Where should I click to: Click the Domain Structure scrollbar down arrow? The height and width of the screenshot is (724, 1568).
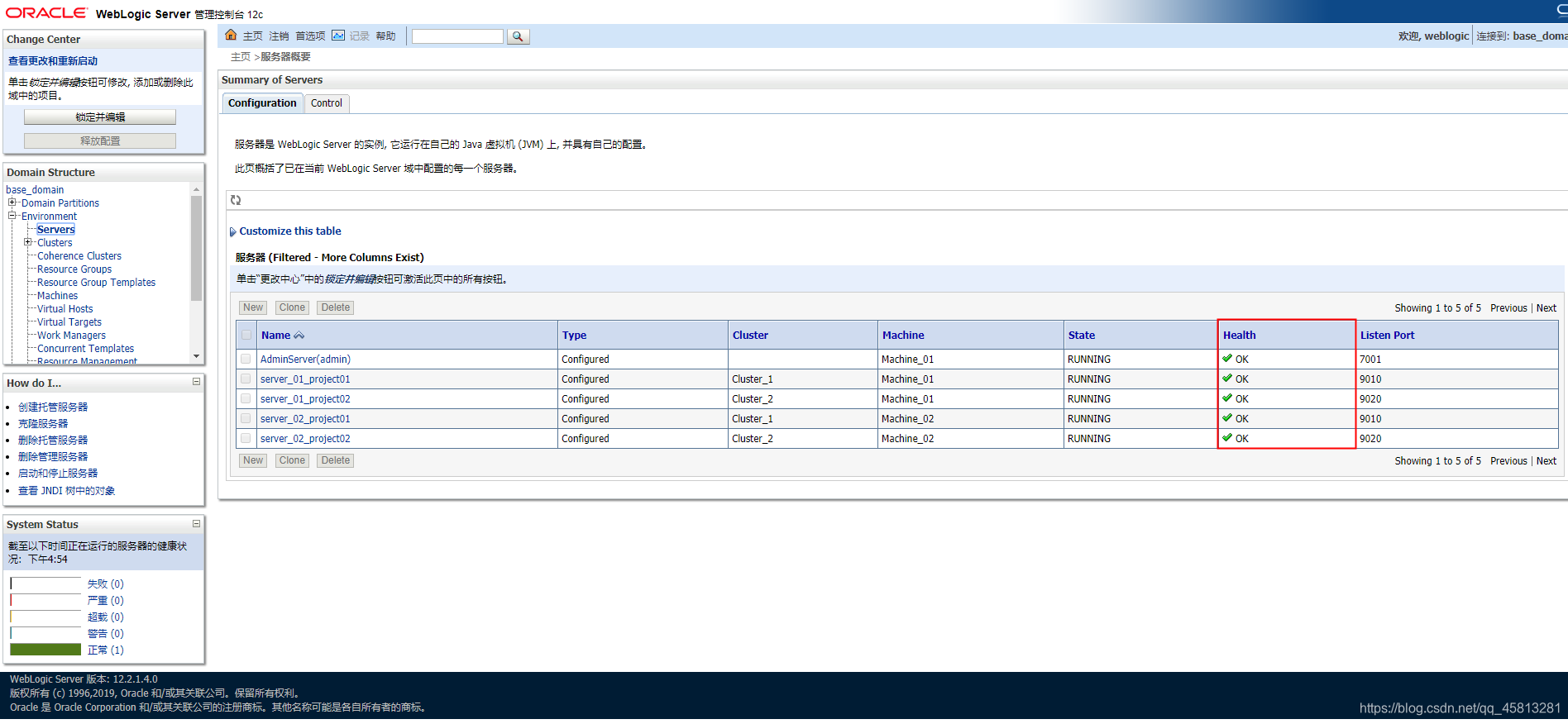point(196,356)
